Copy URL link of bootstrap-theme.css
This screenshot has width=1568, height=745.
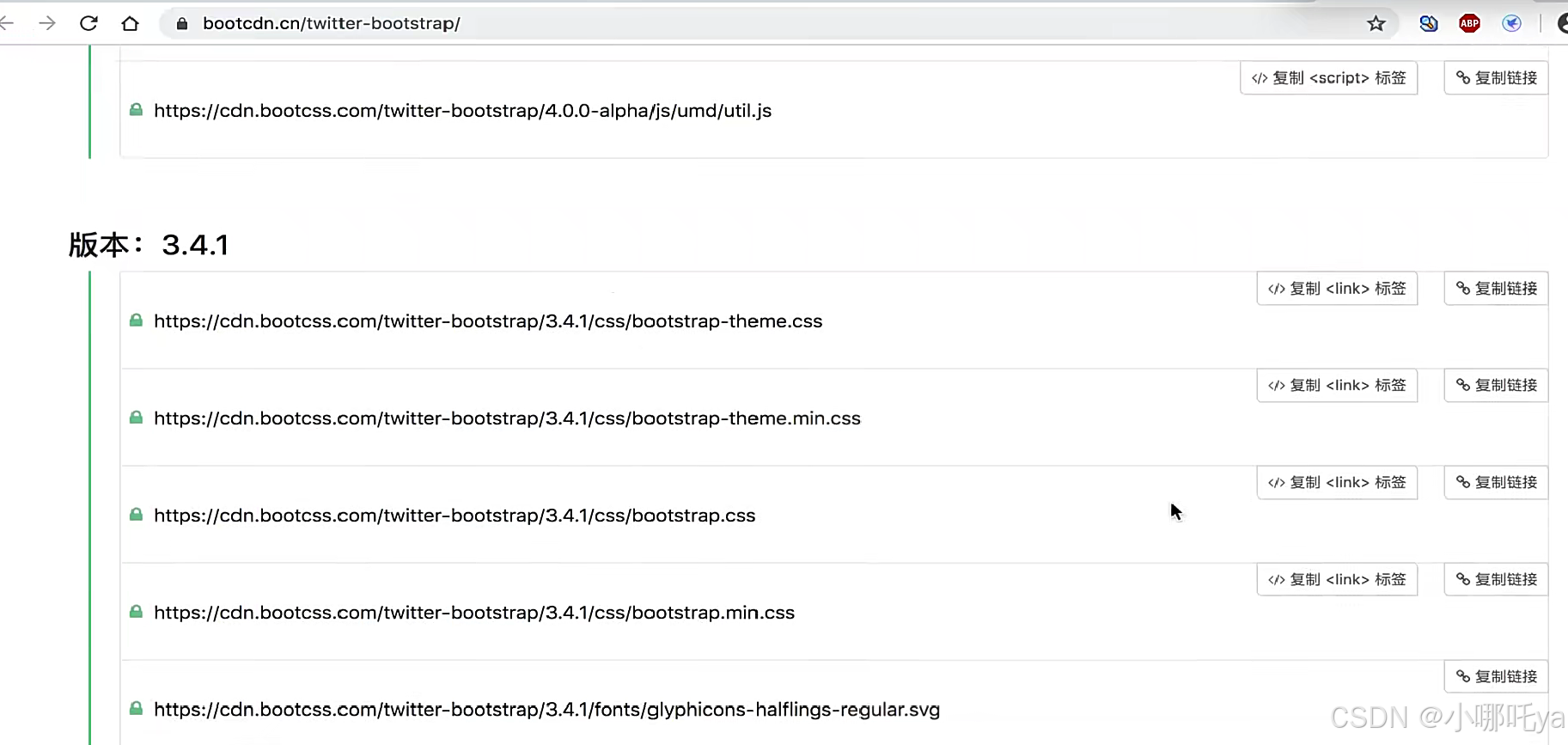(x=1496, y=289)
